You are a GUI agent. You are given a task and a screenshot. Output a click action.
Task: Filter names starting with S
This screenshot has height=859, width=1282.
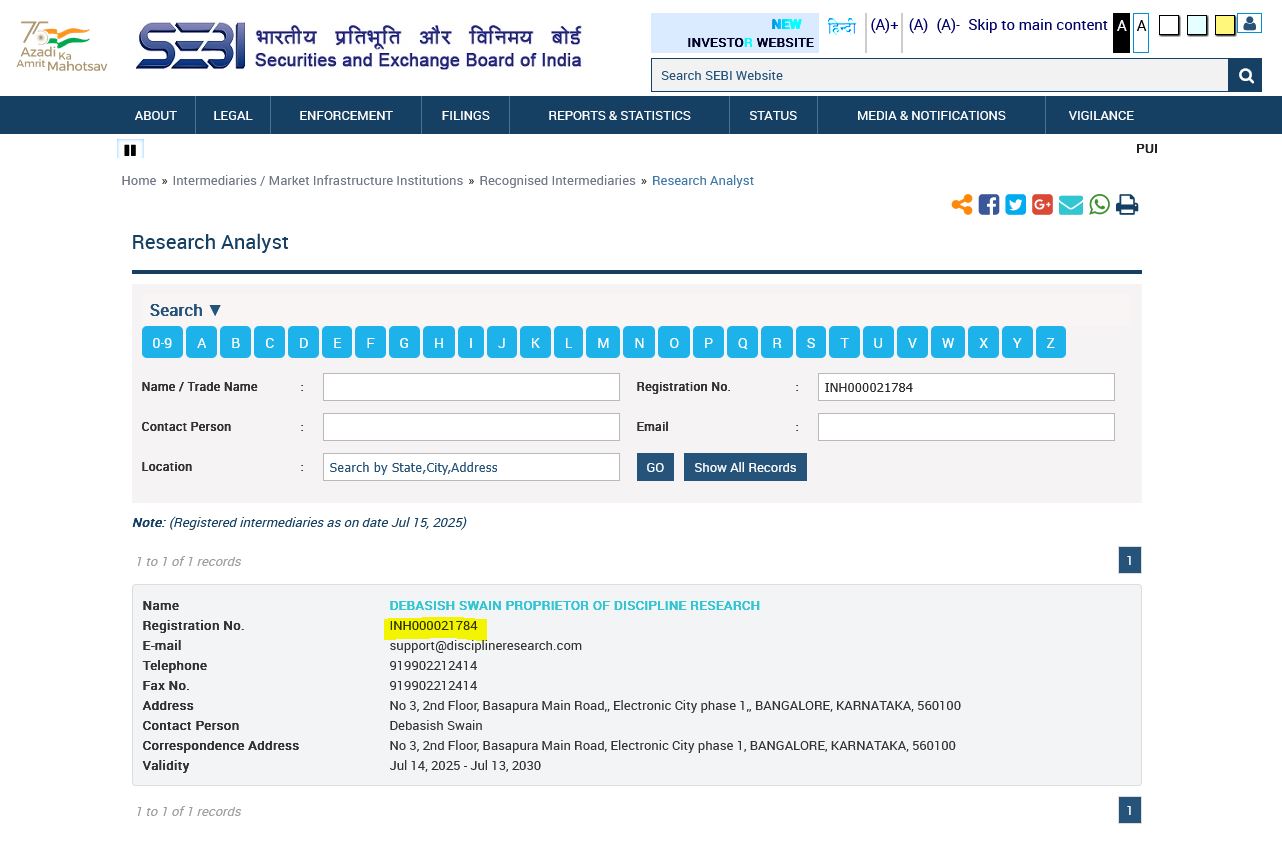pyautogui.click(x=810, y=343)
